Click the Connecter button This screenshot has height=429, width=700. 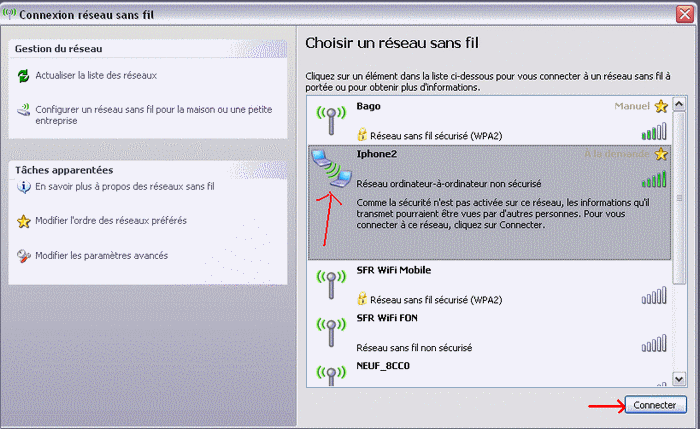[x=655, y=405]
